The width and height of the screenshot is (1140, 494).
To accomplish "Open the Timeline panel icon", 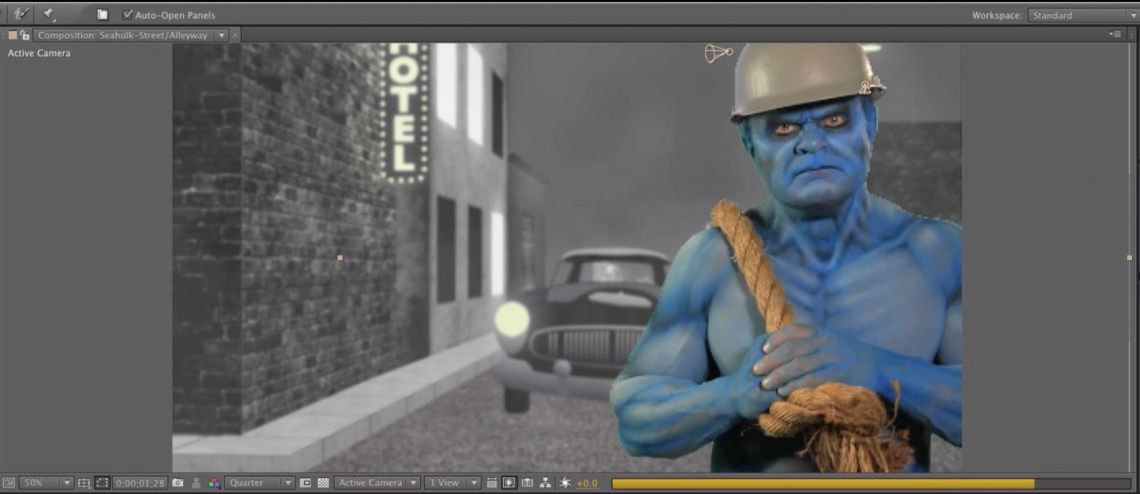I will click(528, 482).
